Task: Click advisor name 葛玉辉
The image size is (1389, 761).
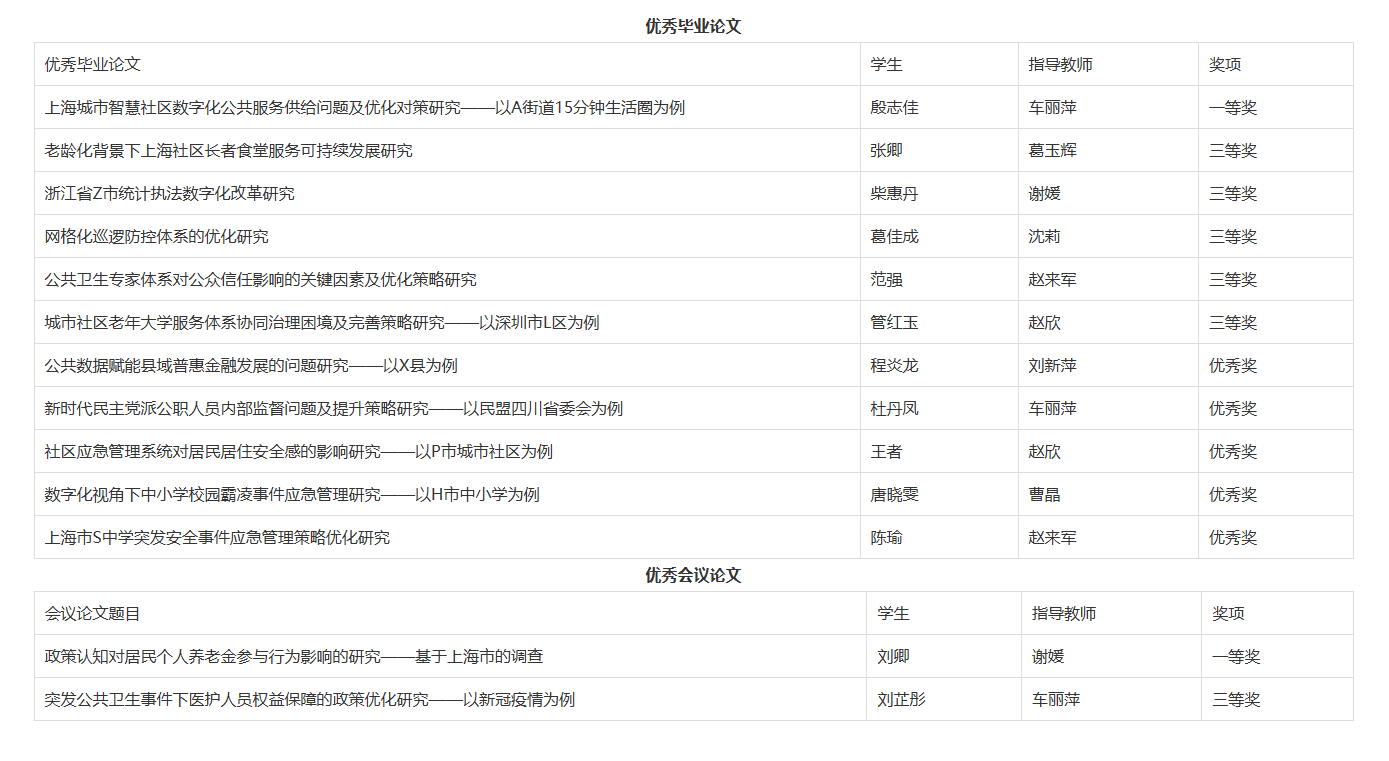Action: (x=1052, y=151)
